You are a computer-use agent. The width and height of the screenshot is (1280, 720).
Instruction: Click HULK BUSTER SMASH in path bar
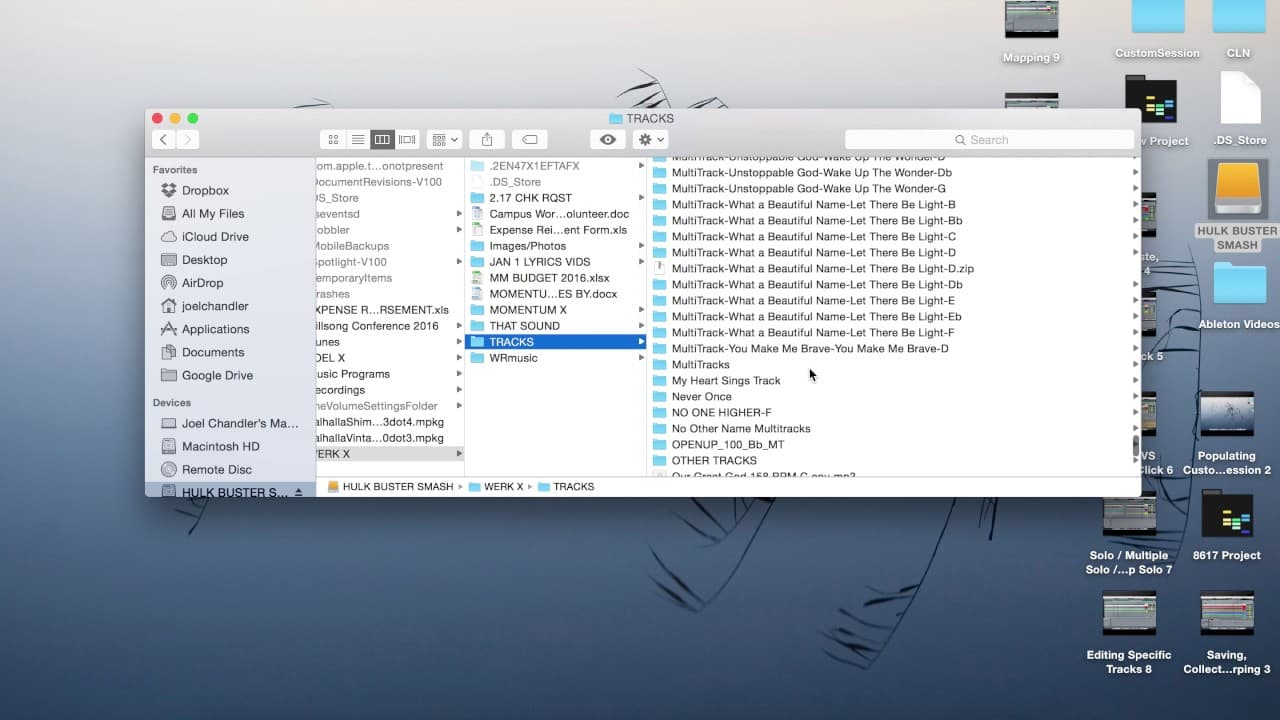(x=390, y=487)
